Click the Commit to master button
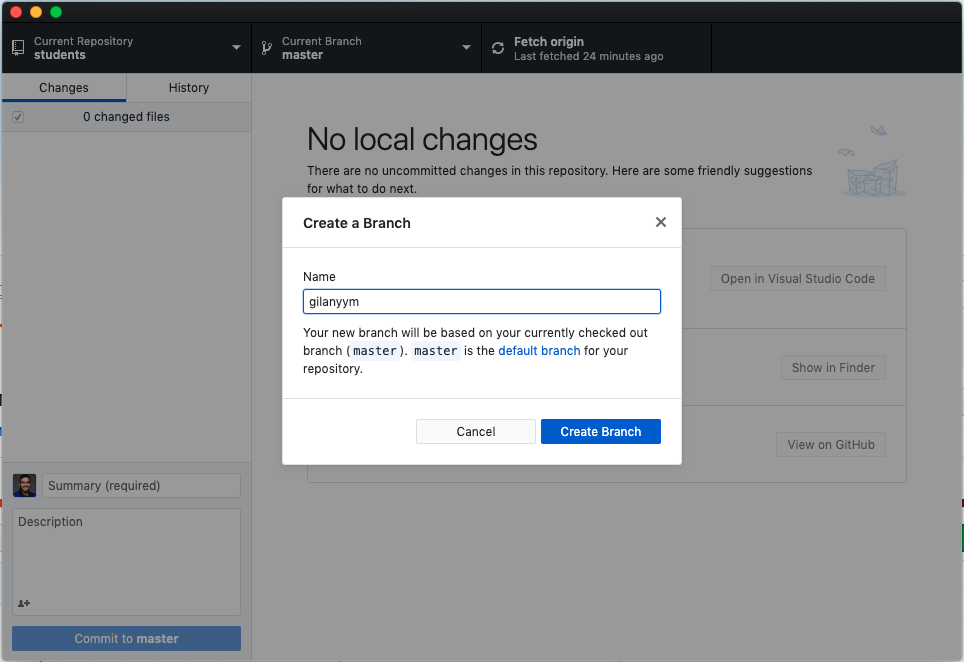Screen dimensions: 964x662 click(126, 638)
